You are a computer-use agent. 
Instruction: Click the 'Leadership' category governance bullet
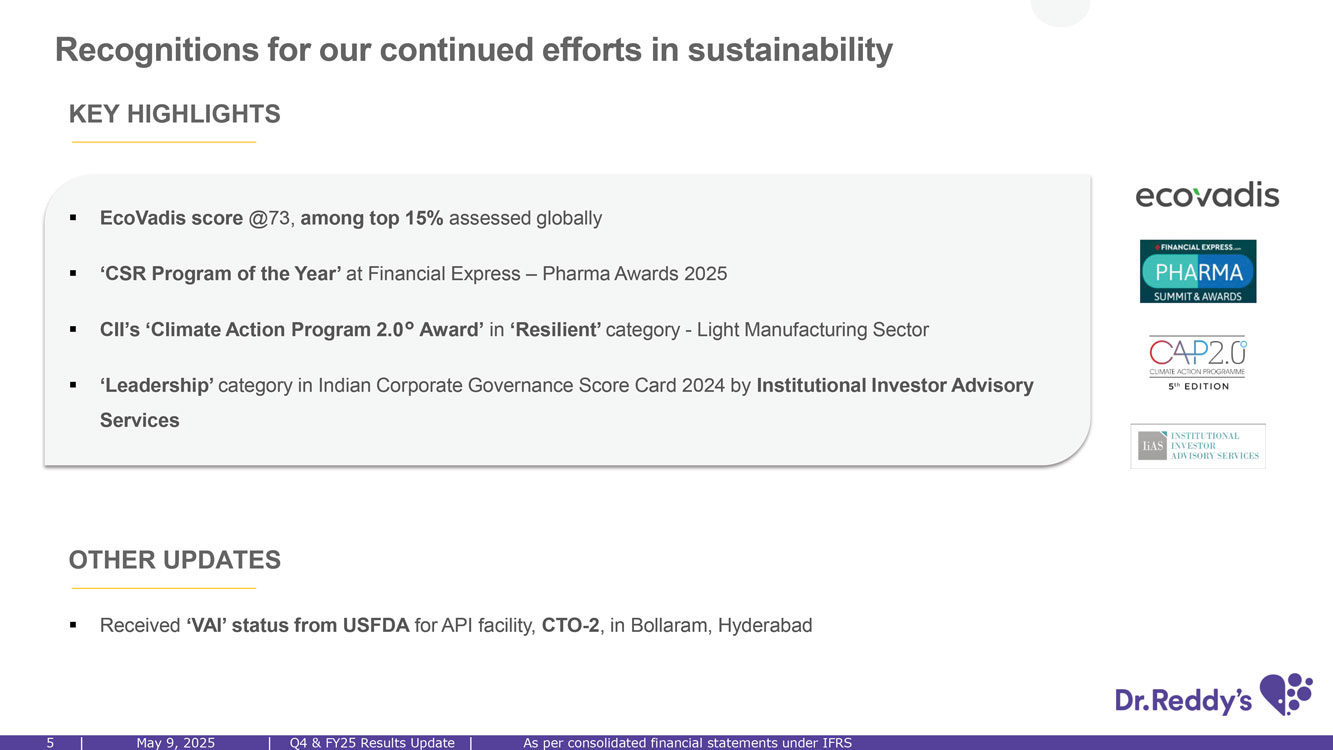(566, 386)
